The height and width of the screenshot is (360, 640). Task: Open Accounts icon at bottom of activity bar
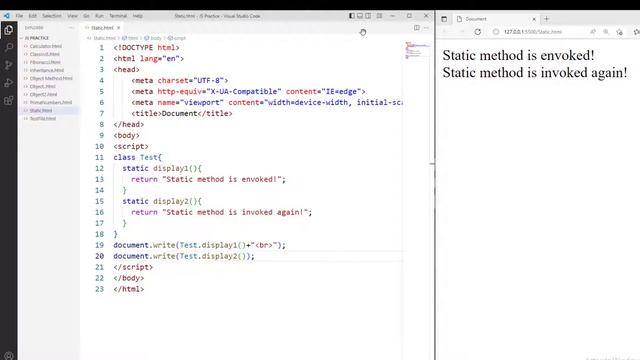coord(9,356)
